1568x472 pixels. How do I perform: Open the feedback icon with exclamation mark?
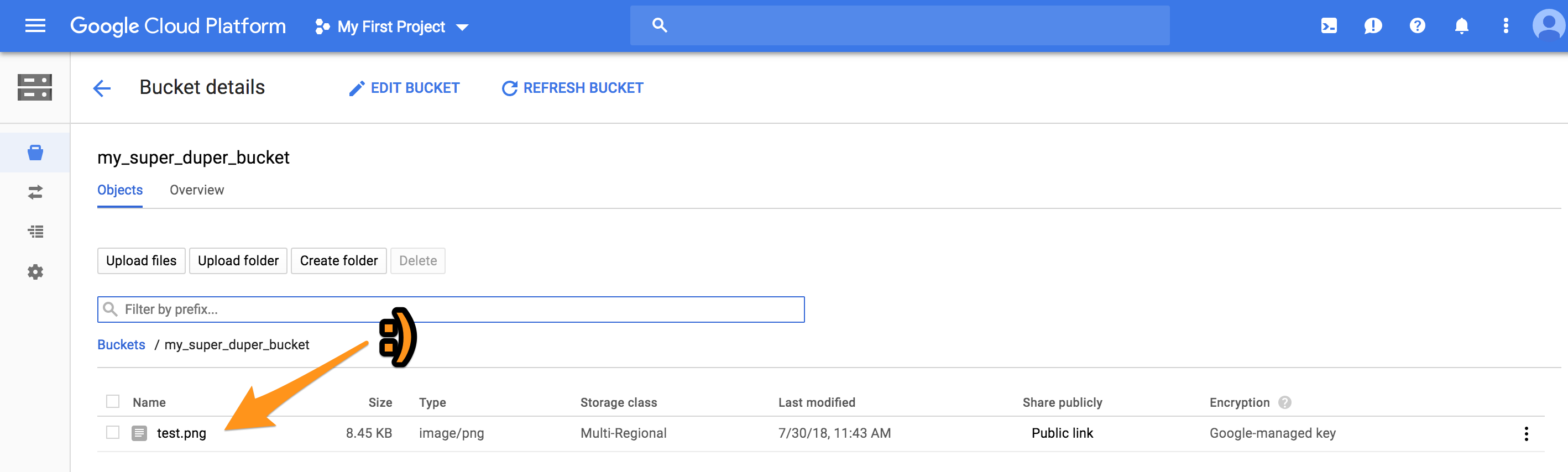pos(1373,26)
